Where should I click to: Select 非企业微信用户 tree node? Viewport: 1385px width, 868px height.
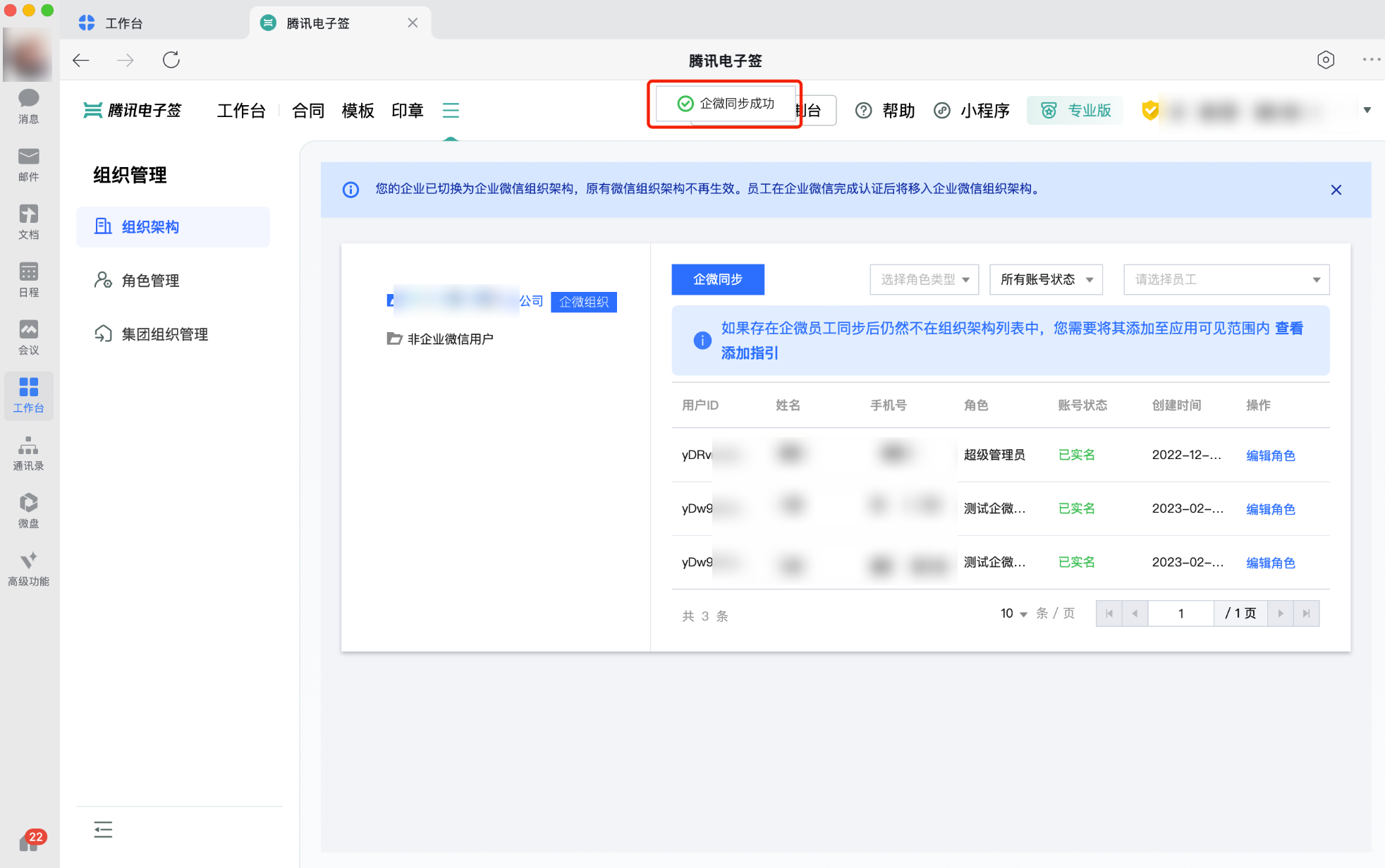440,339
